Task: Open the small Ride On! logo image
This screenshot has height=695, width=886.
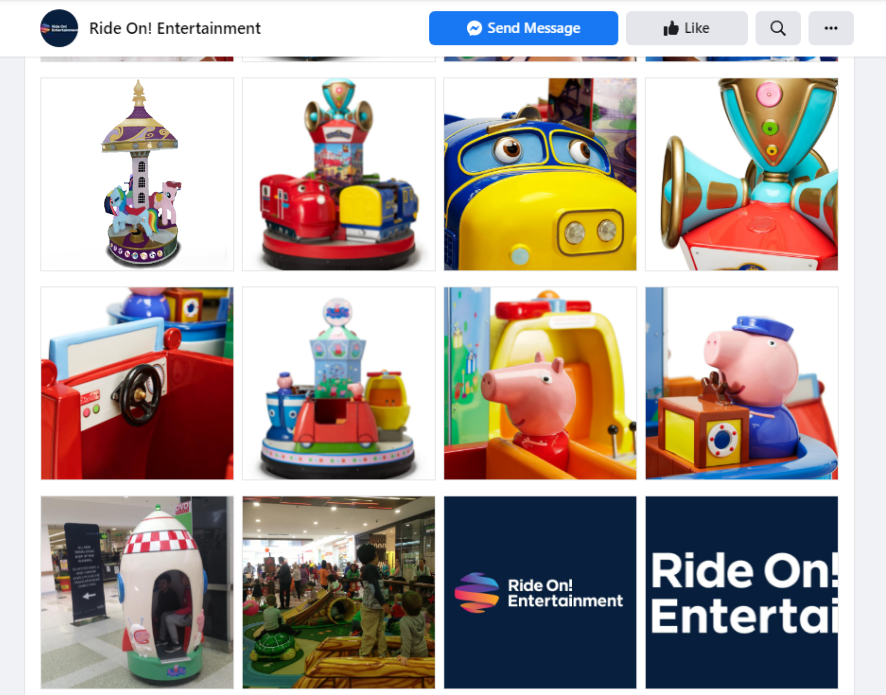Action: [540, 592]
